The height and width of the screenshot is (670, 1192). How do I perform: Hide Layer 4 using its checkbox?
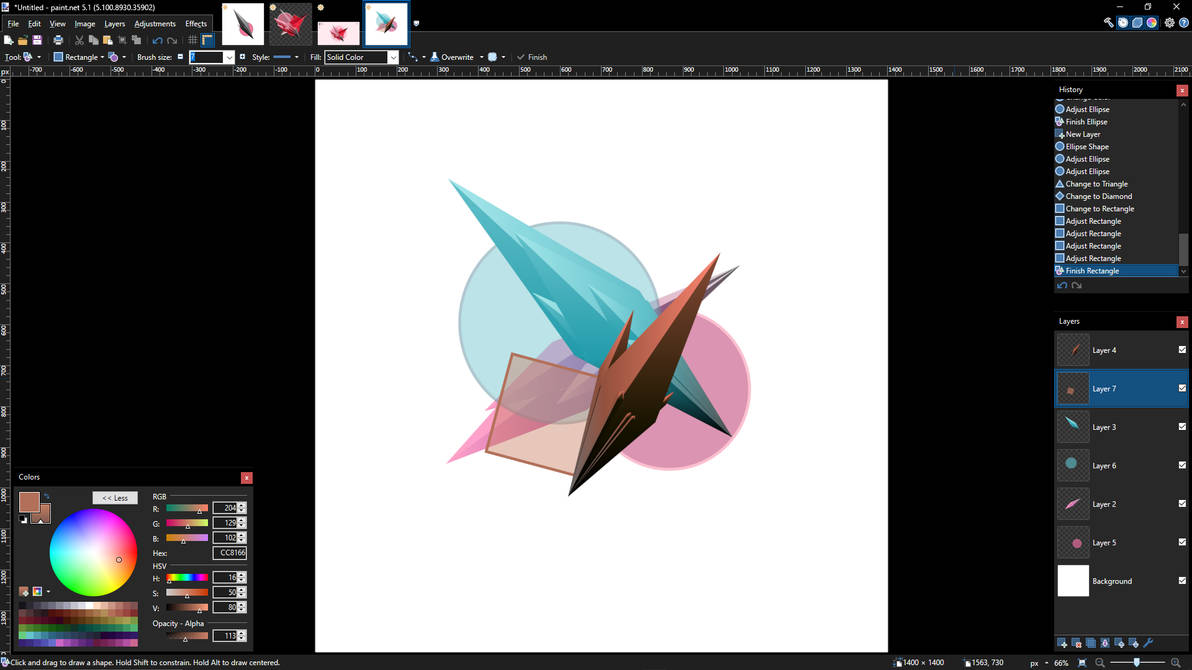coord(1182,350)
